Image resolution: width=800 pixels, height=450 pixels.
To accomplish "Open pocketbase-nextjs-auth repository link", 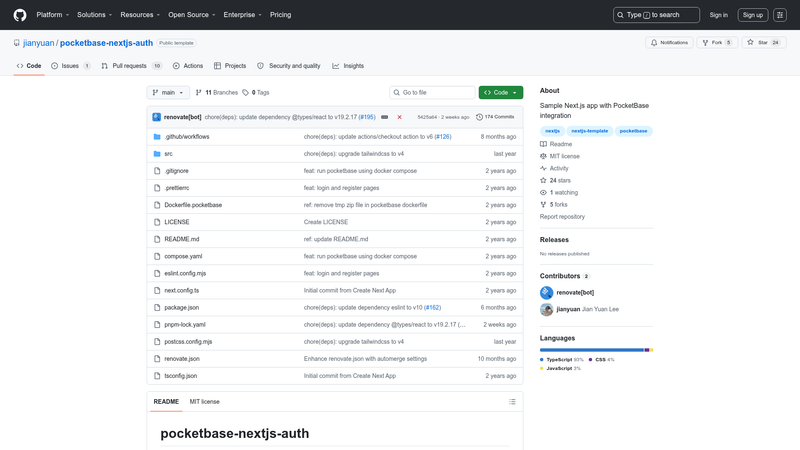I will [x=106, y=43].
